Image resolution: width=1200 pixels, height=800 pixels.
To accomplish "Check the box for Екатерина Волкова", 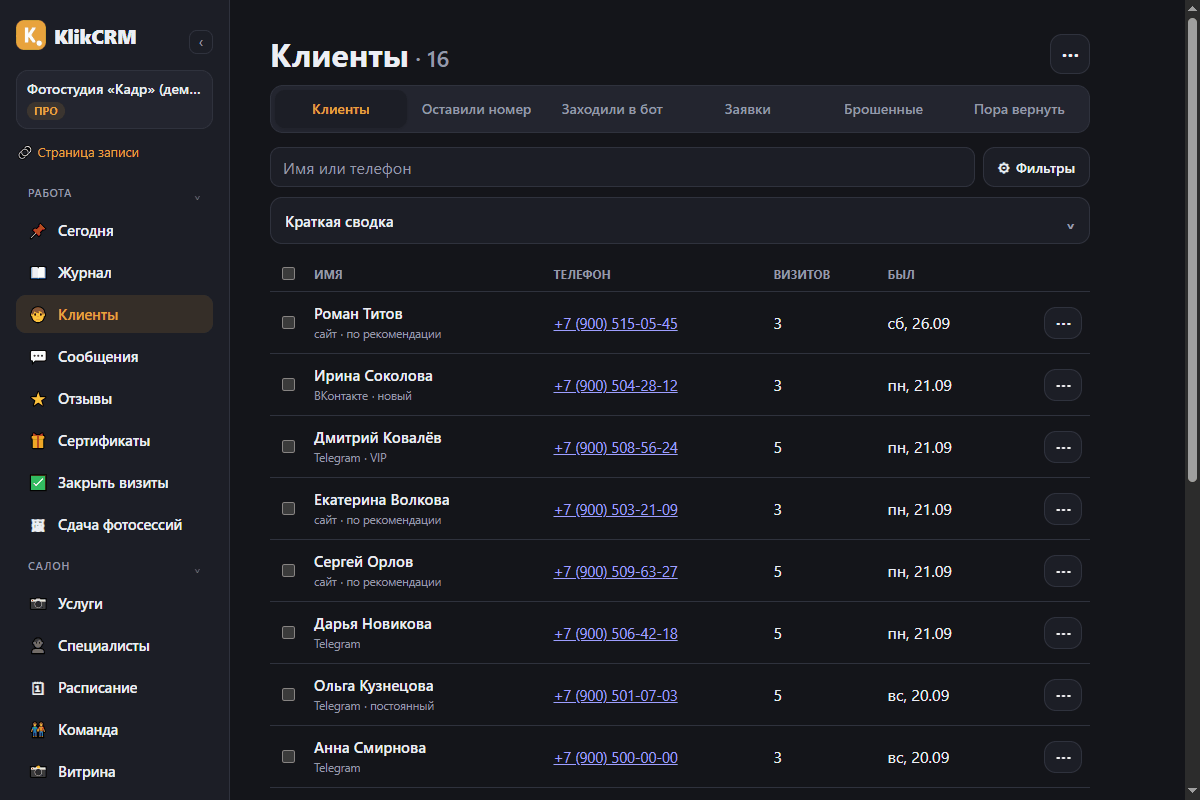I will [x=289, y=509].
